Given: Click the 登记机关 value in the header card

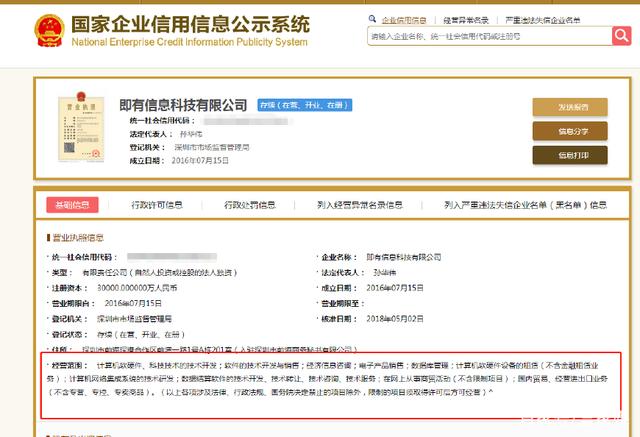Looking at the screenshot, I should pos(212,147).
